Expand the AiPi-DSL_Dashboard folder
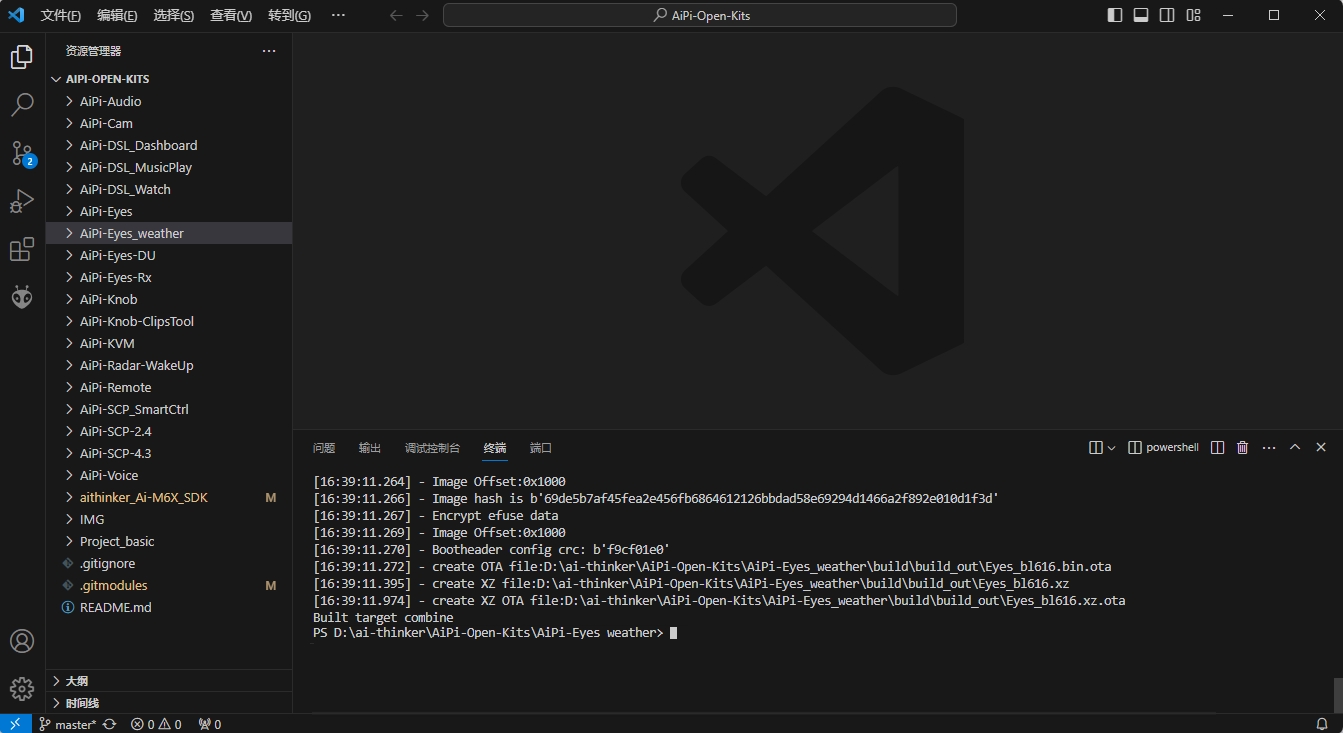Screen dimensions: 1343x733 pyautogui.click(x=169, y=145)
